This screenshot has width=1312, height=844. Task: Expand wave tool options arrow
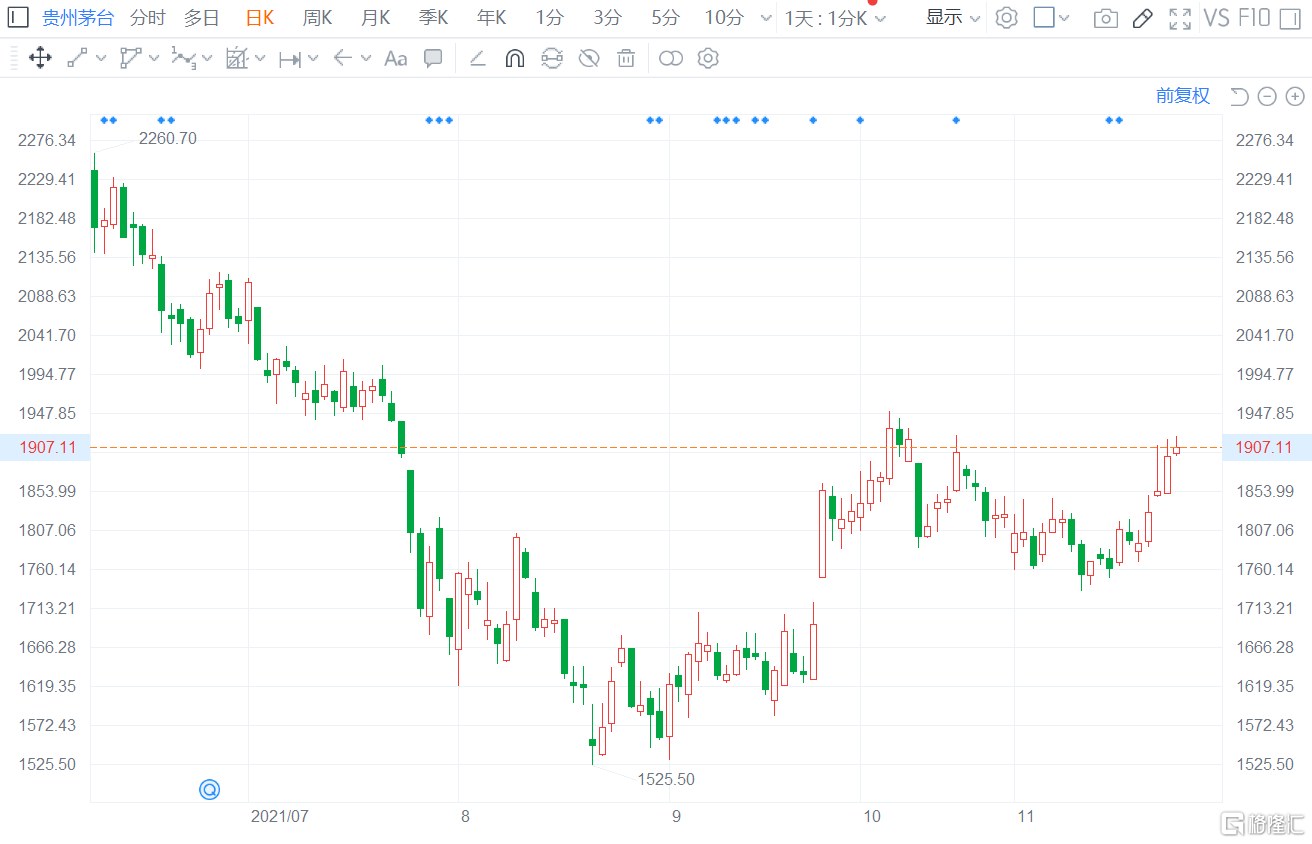point(207,59)
